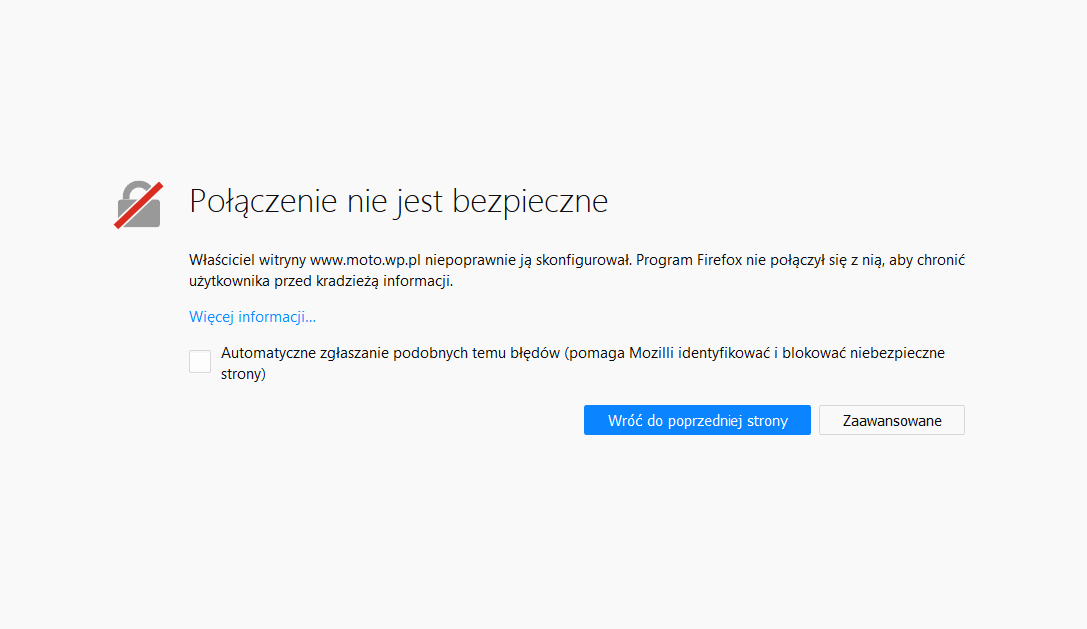The height and width of the screenshot is (629, 1087).
Task: Click the words "nie jest" in the heading
Action: 395,201
